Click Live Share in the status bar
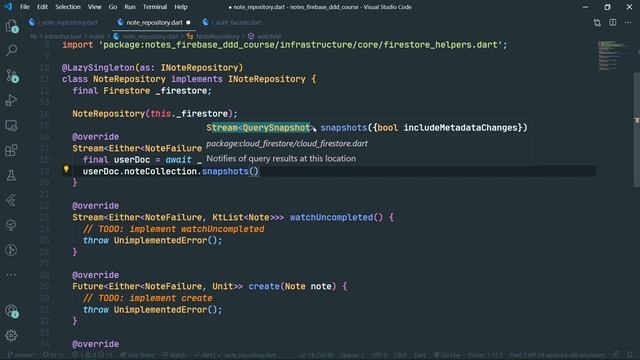640x360 pixels. coord(138,355)
